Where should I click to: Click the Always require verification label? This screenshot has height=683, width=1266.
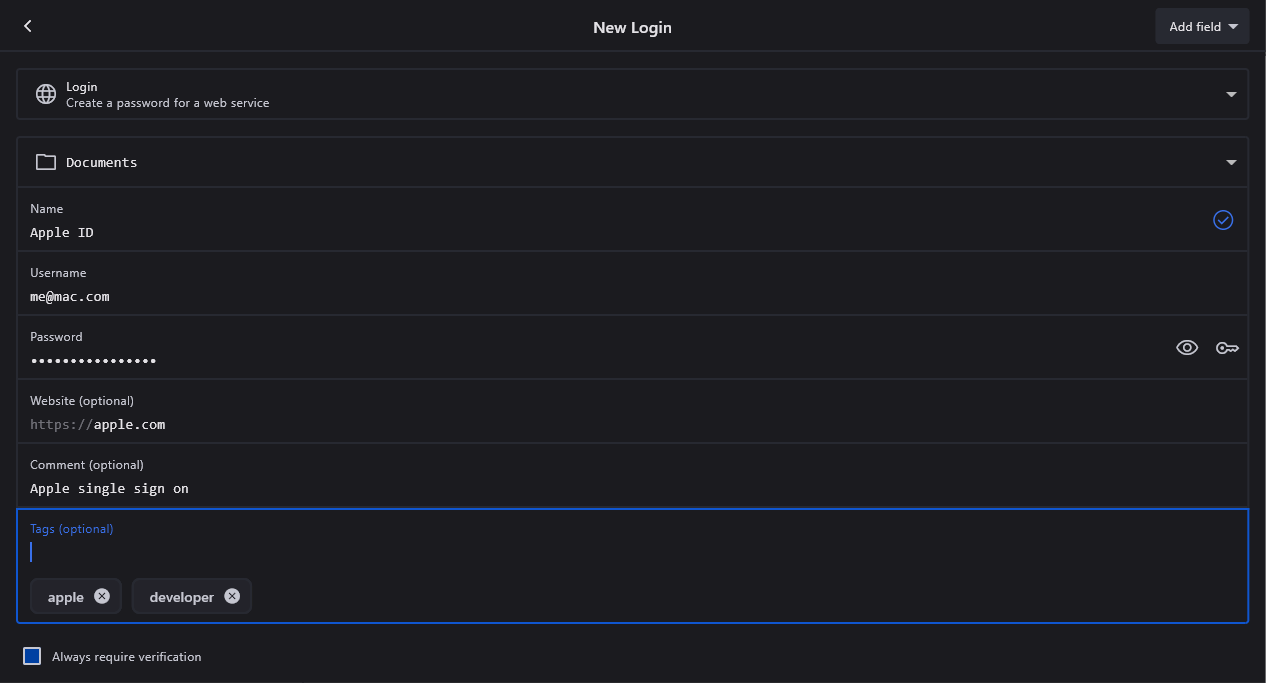127,657
